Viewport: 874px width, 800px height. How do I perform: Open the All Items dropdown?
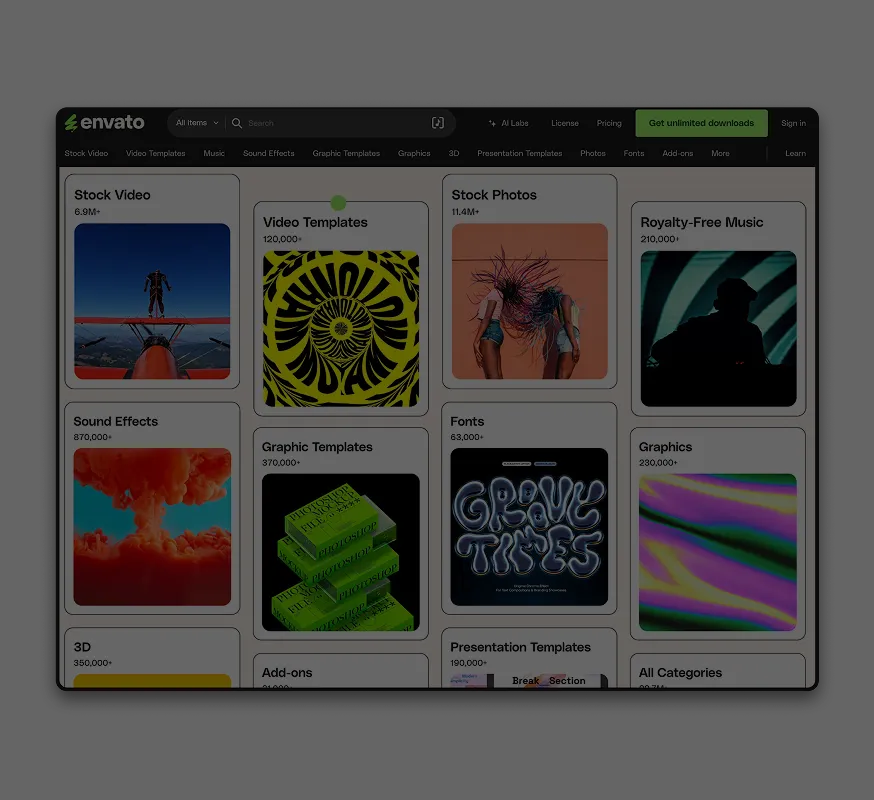197,123
